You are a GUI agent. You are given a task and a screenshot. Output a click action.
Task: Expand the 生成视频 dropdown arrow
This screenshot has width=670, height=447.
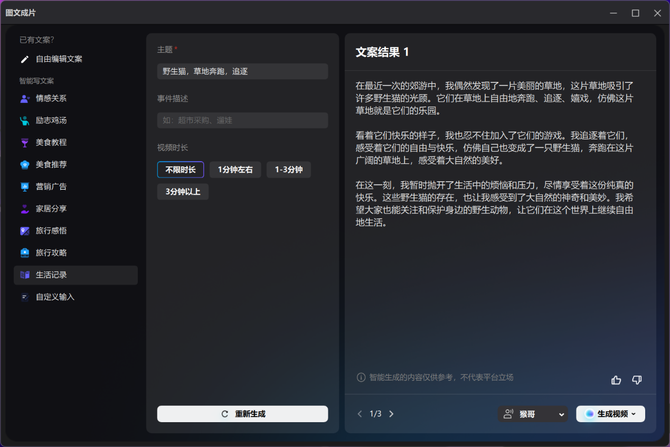(x=634, y=414)
